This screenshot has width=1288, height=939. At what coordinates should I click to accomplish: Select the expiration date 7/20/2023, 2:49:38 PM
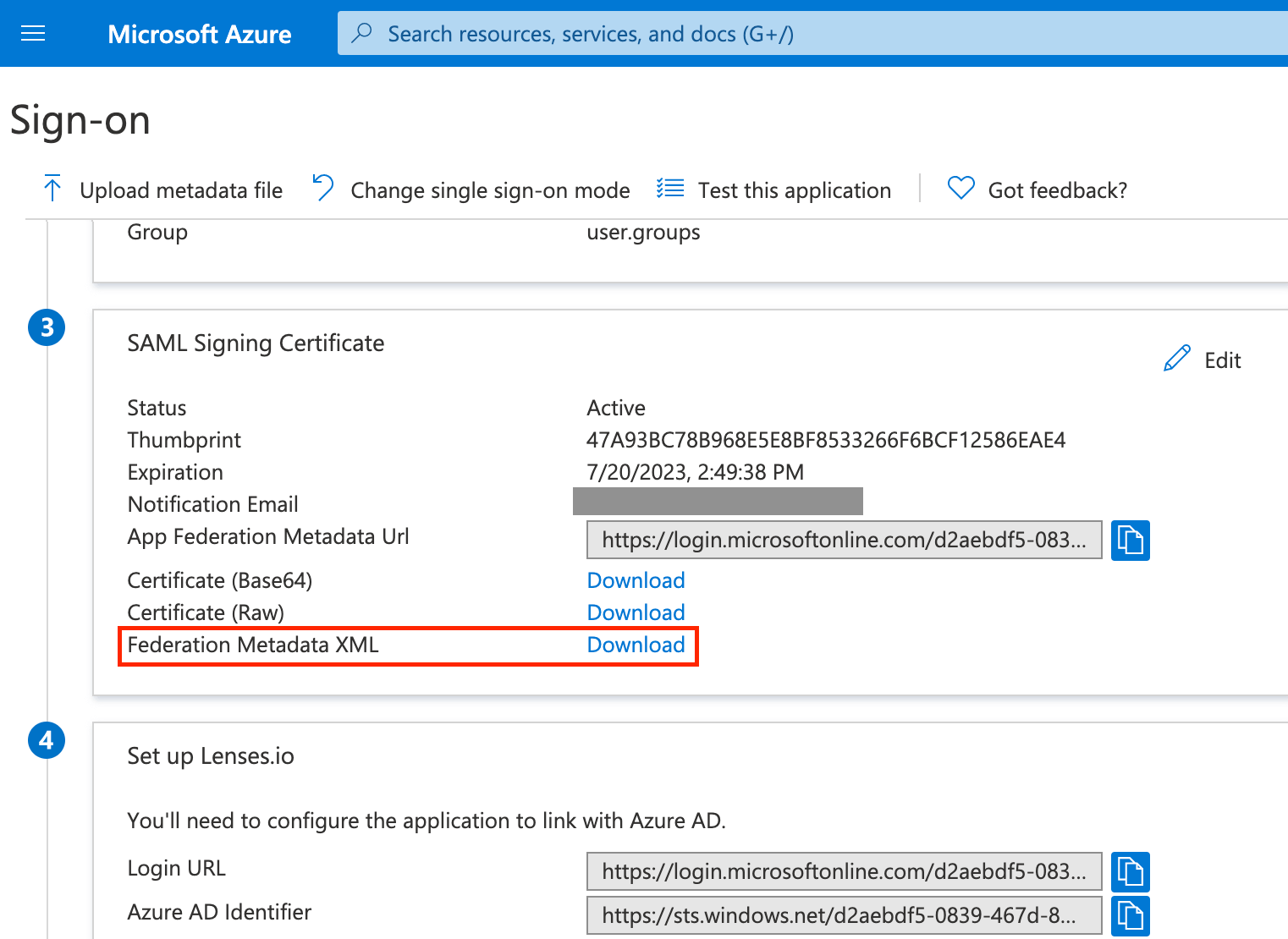tap(696, 472)
